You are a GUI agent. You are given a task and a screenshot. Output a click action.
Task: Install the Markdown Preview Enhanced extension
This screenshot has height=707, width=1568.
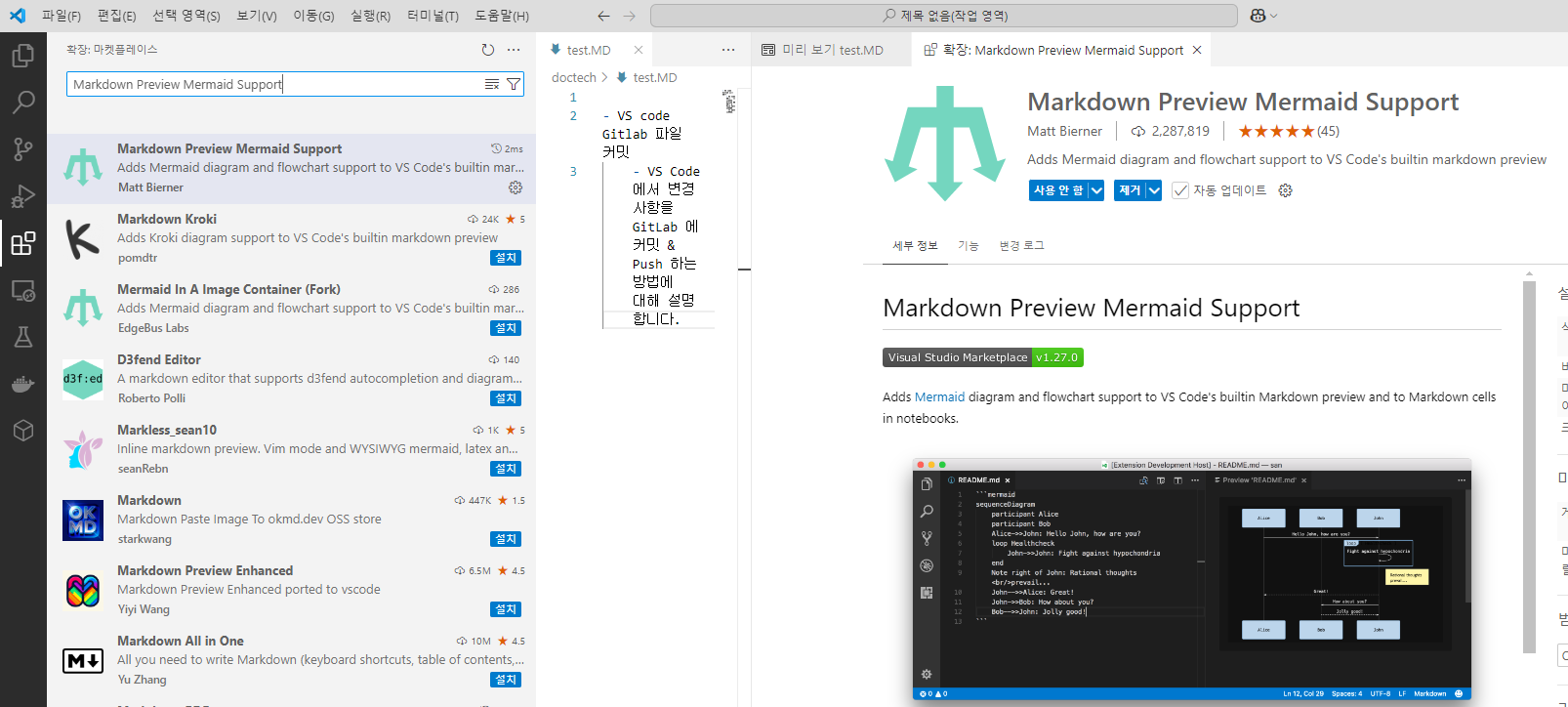click(506, 609)
